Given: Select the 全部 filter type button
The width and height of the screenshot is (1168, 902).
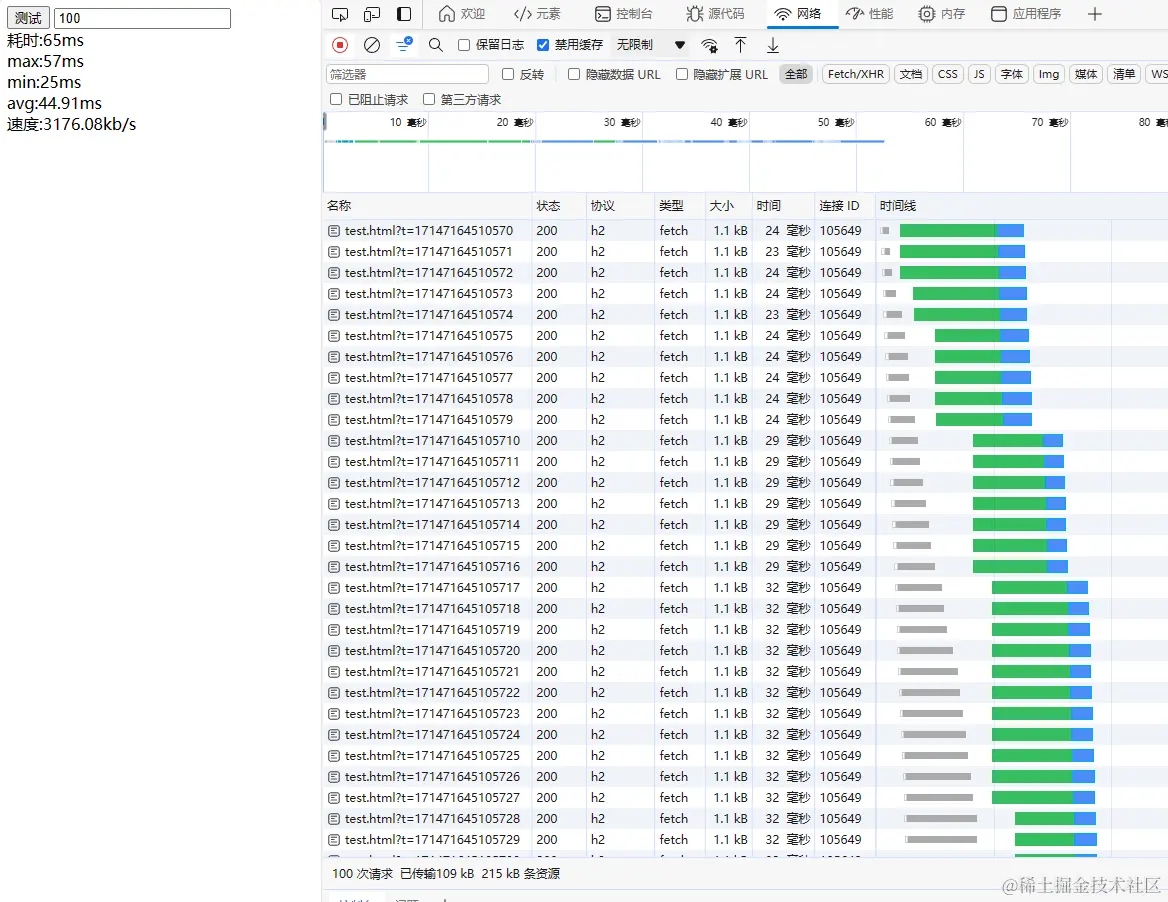Looking at the screenshot, I should click(x=796, y=74).
